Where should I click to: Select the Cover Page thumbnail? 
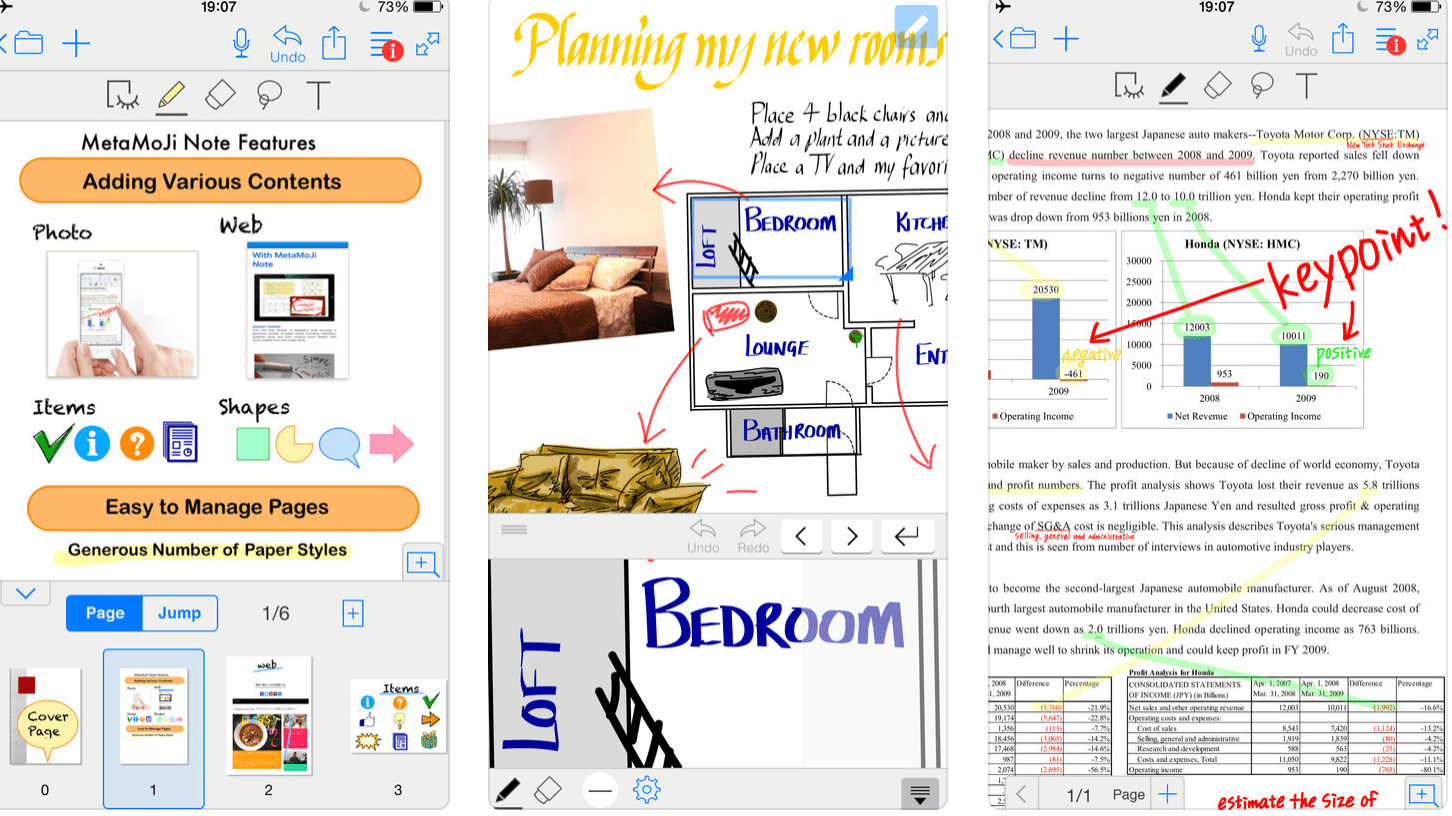click(x=46, y=717)
